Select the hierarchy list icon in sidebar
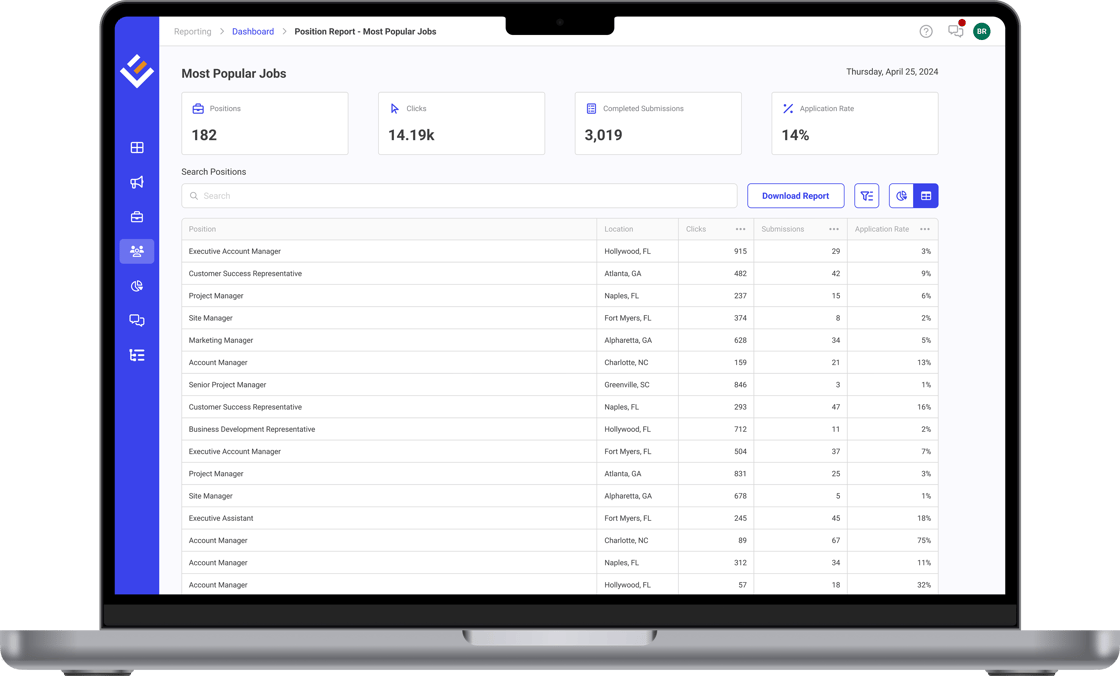 coord(137,354)
